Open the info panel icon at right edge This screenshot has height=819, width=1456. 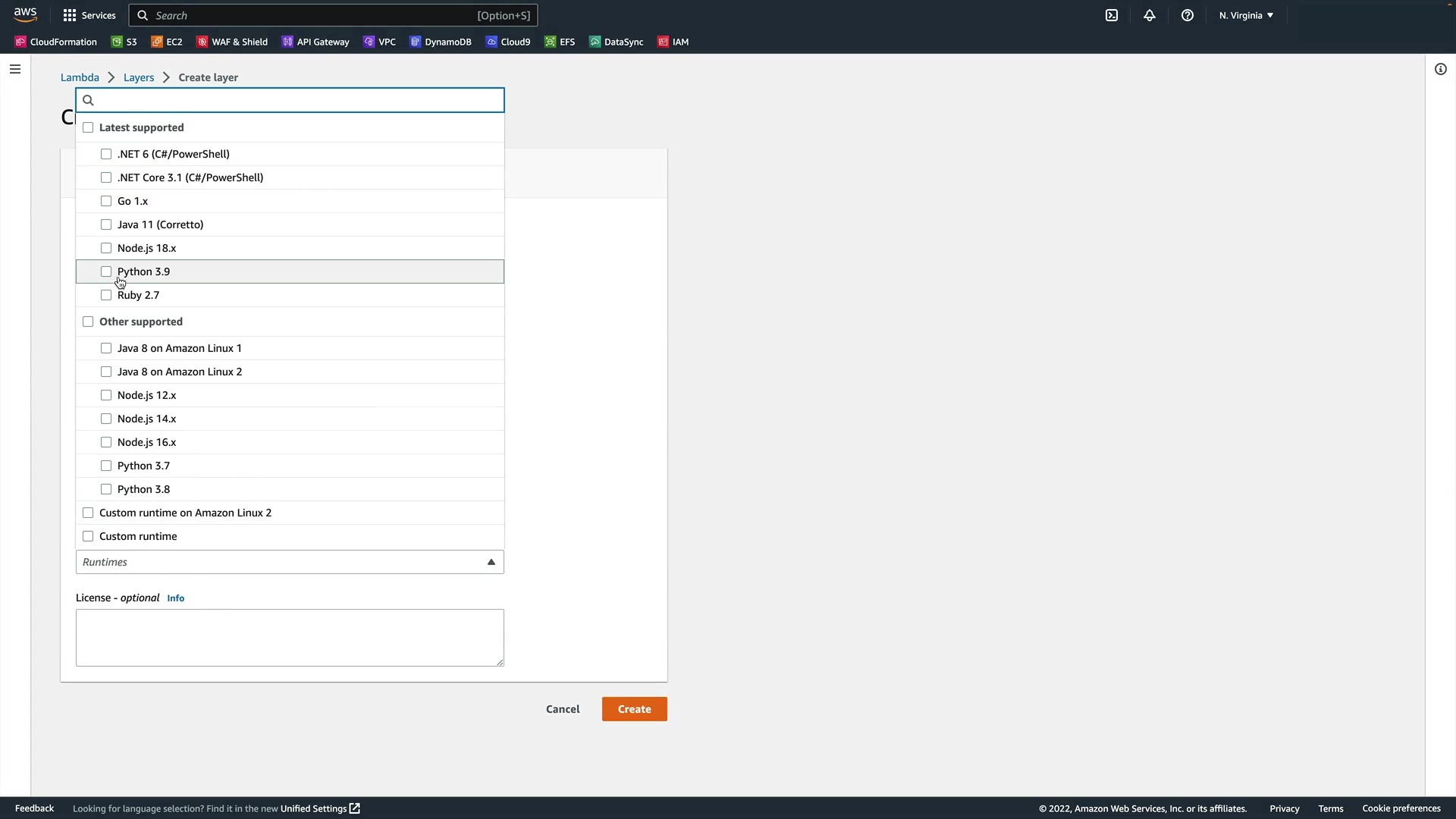tap(1441, 69)
